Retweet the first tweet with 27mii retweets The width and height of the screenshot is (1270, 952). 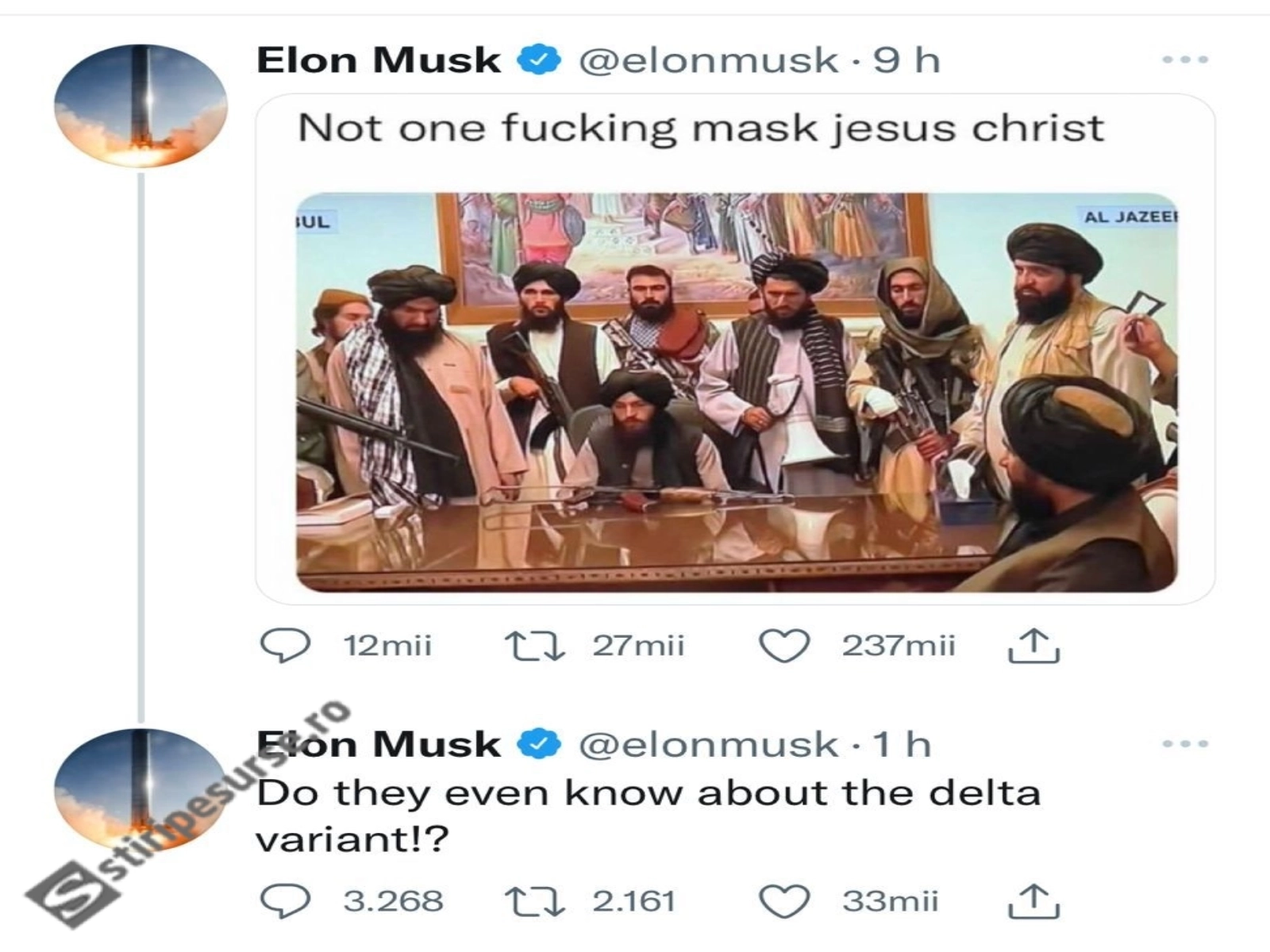click(x=535, y=646)
